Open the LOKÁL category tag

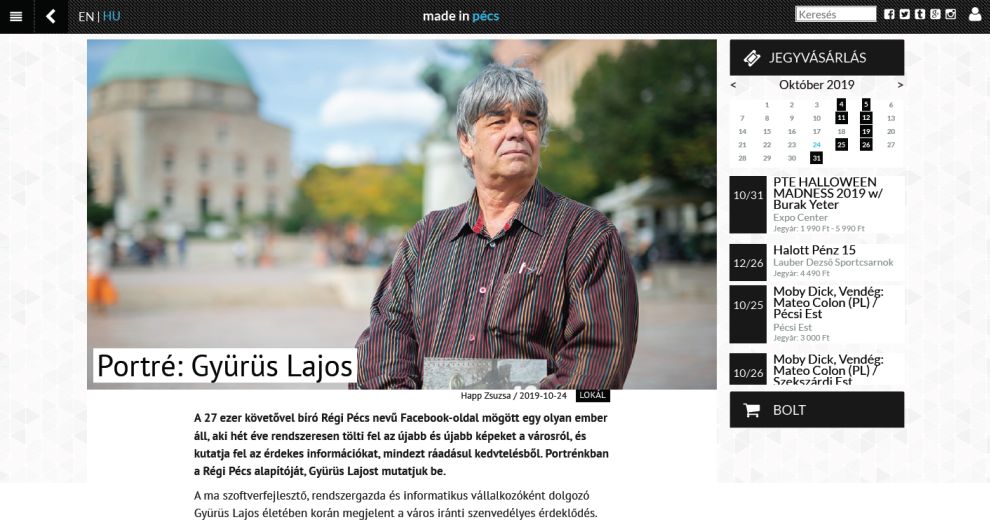click(x=592, y=395)
